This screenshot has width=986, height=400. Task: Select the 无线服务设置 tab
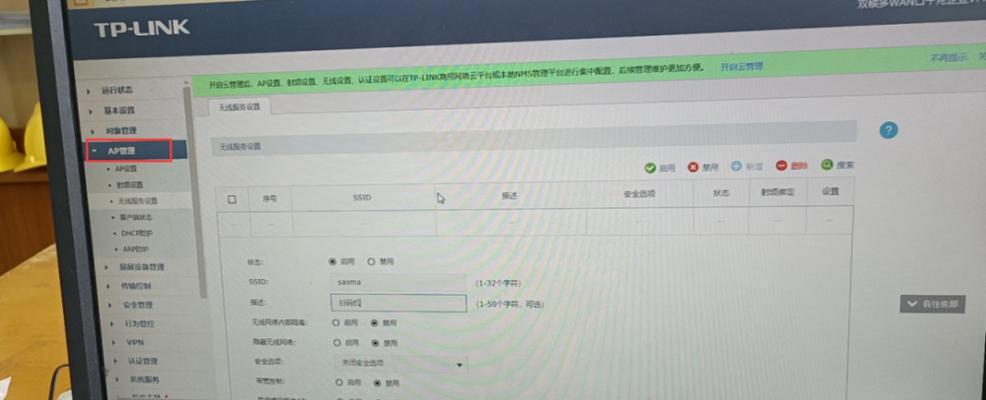[x=240, y=107]
